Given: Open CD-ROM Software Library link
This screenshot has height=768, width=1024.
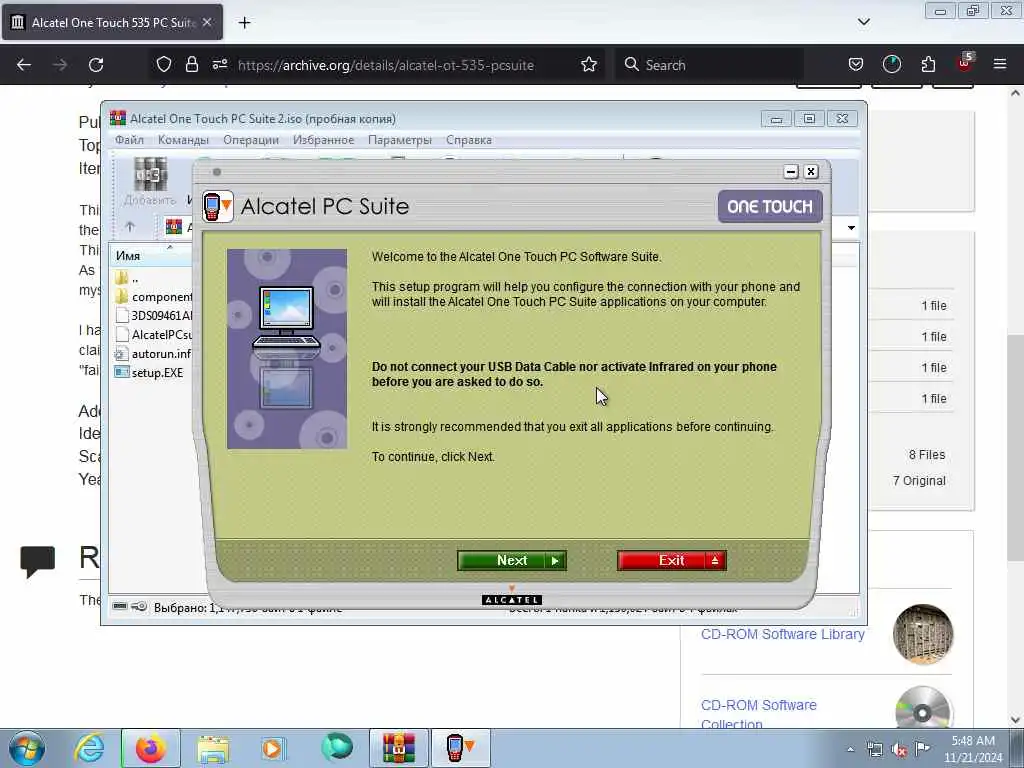Looking at the screenshot, I should (782, 634).
